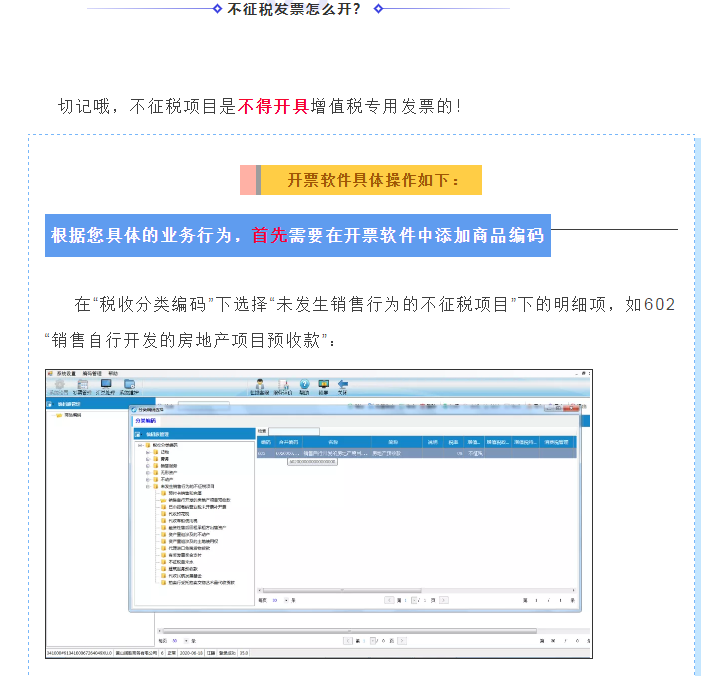Open the 系统设置 menu in the menu bar
This screenshot has width=728, height=676.
click(66, 373)
